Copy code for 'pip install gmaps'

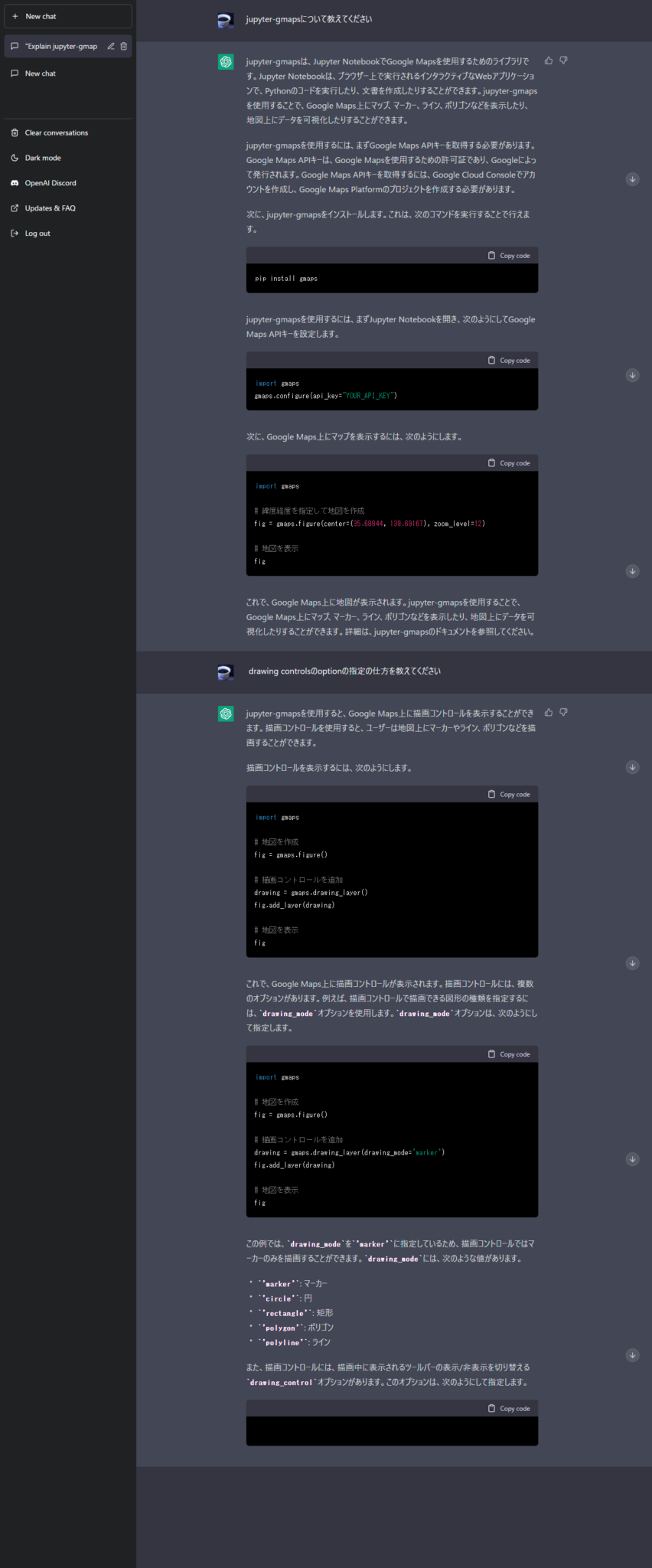[509, 256]
